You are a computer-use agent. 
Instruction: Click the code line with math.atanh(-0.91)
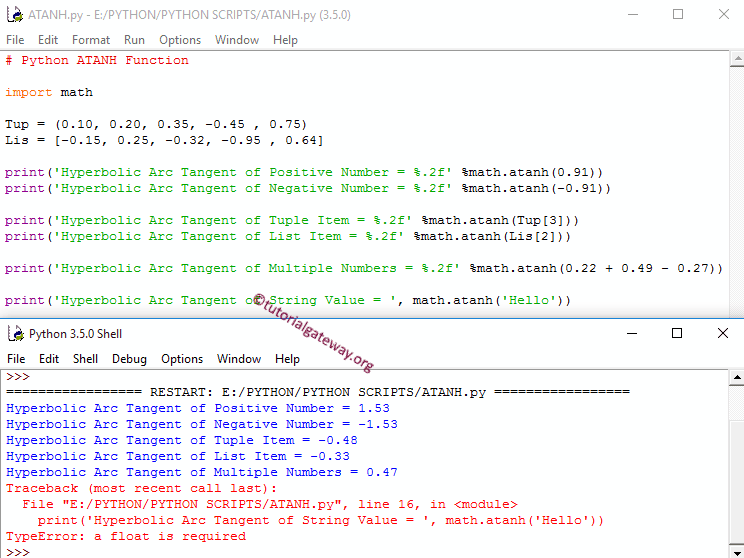coord(308,188)
